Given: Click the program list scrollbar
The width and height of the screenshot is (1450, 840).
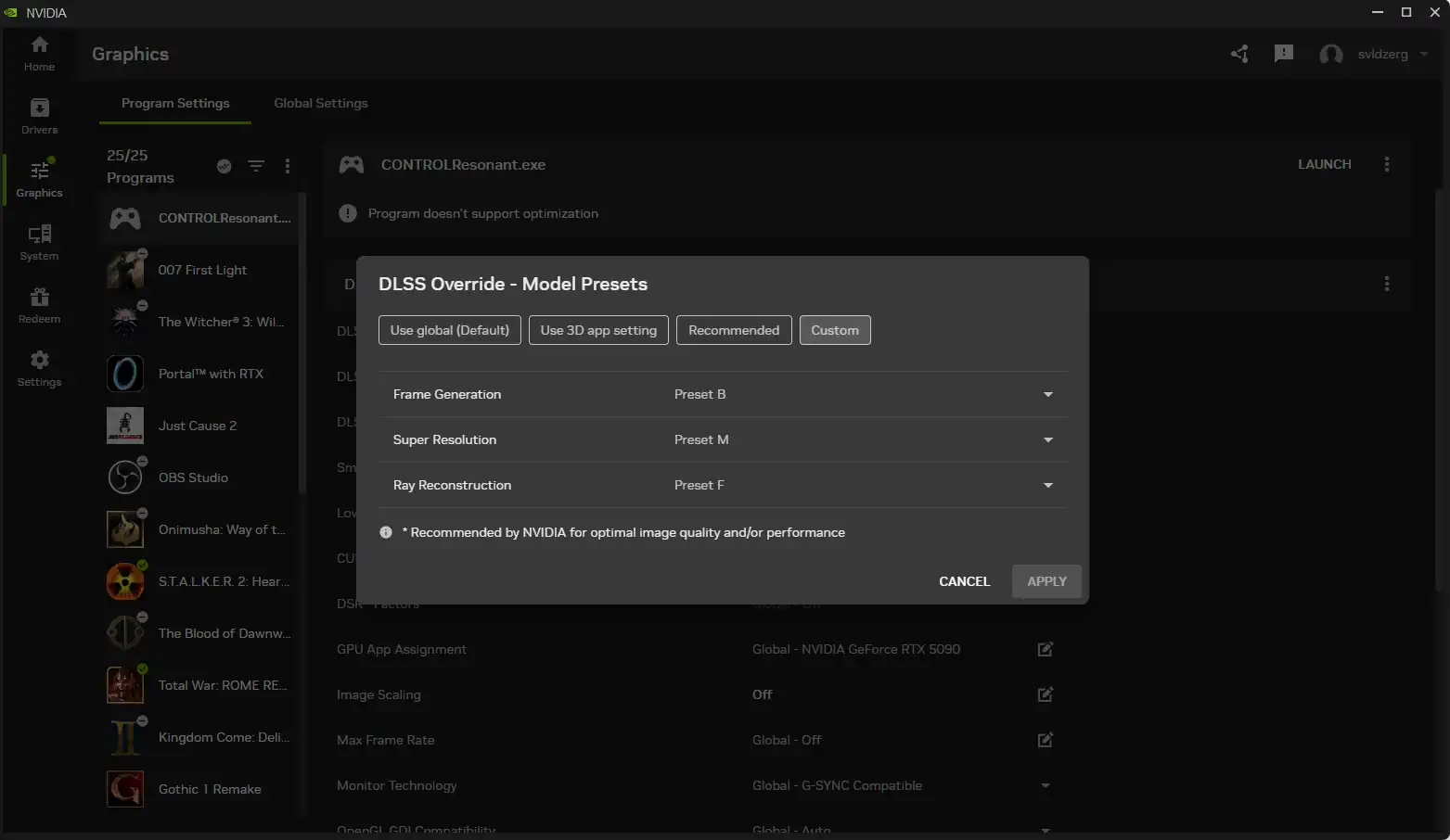Looking at the screenshot, I should pos(302,343).
